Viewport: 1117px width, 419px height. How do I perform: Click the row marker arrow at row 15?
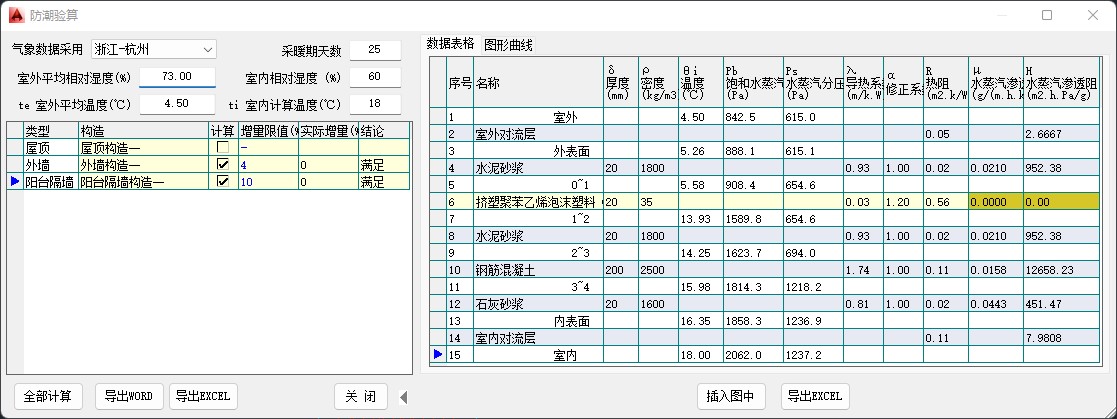point(437,354)
